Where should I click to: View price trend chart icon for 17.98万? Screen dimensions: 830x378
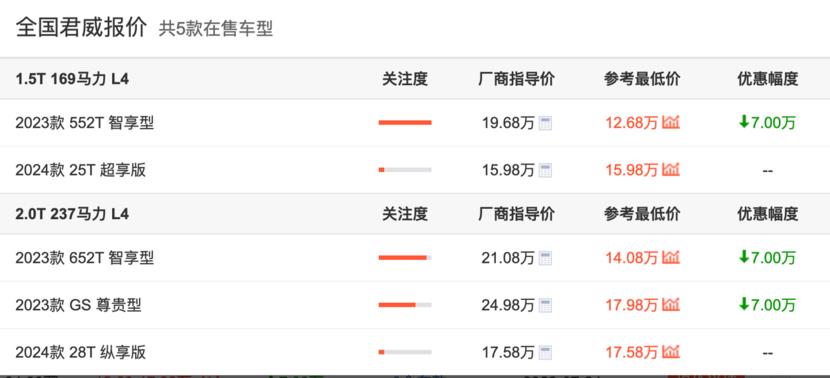[671, 305]
